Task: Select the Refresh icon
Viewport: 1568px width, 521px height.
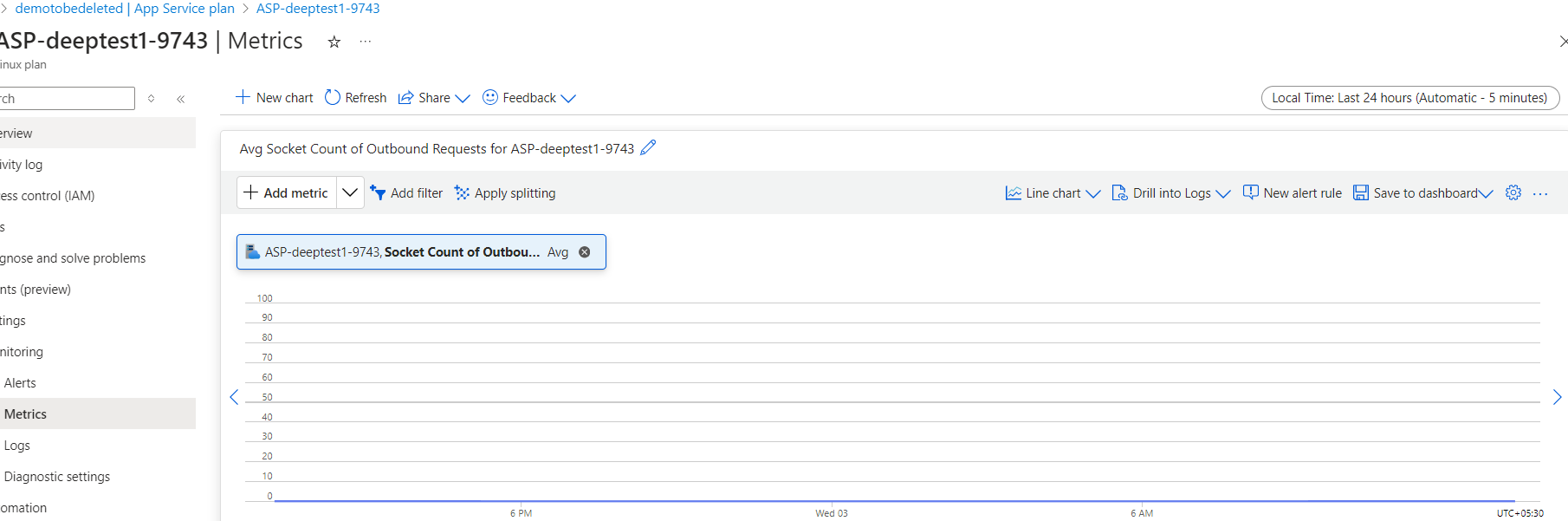Action: (x=332, y=97)
